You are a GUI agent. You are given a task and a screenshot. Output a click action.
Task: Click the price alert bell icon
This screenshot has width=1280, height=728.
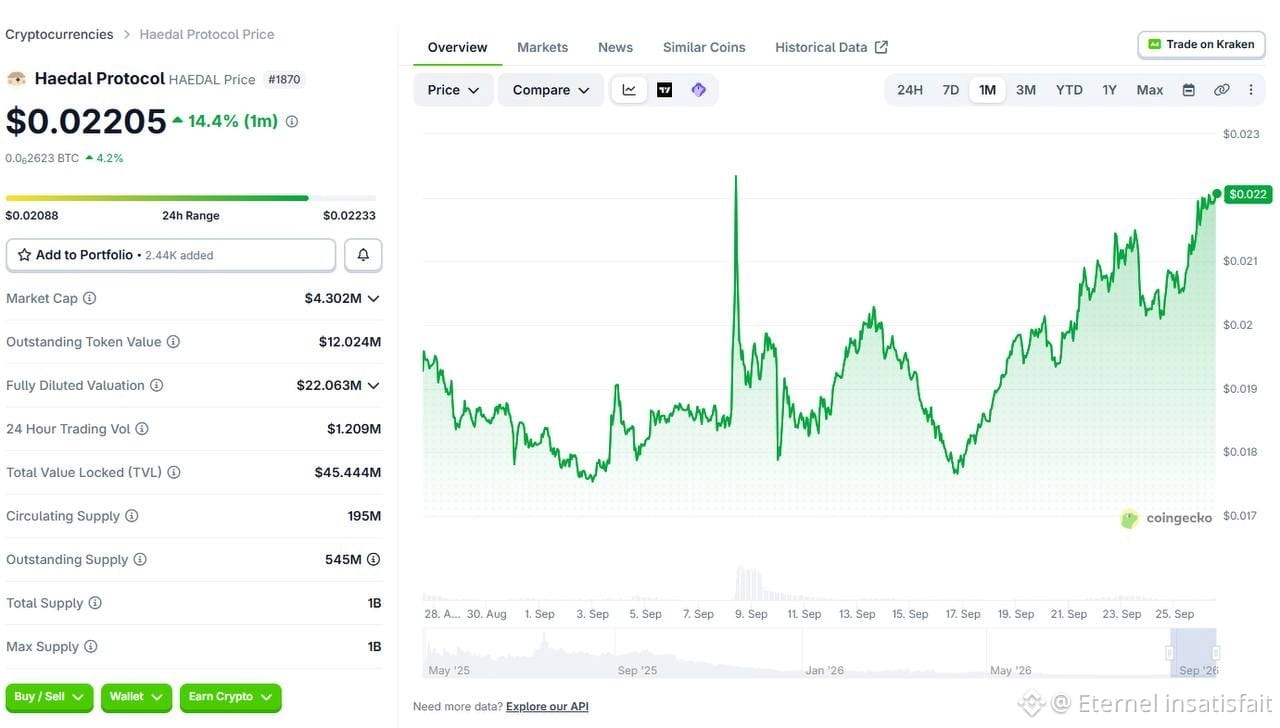pyautogui.click(x=363, y=255)
